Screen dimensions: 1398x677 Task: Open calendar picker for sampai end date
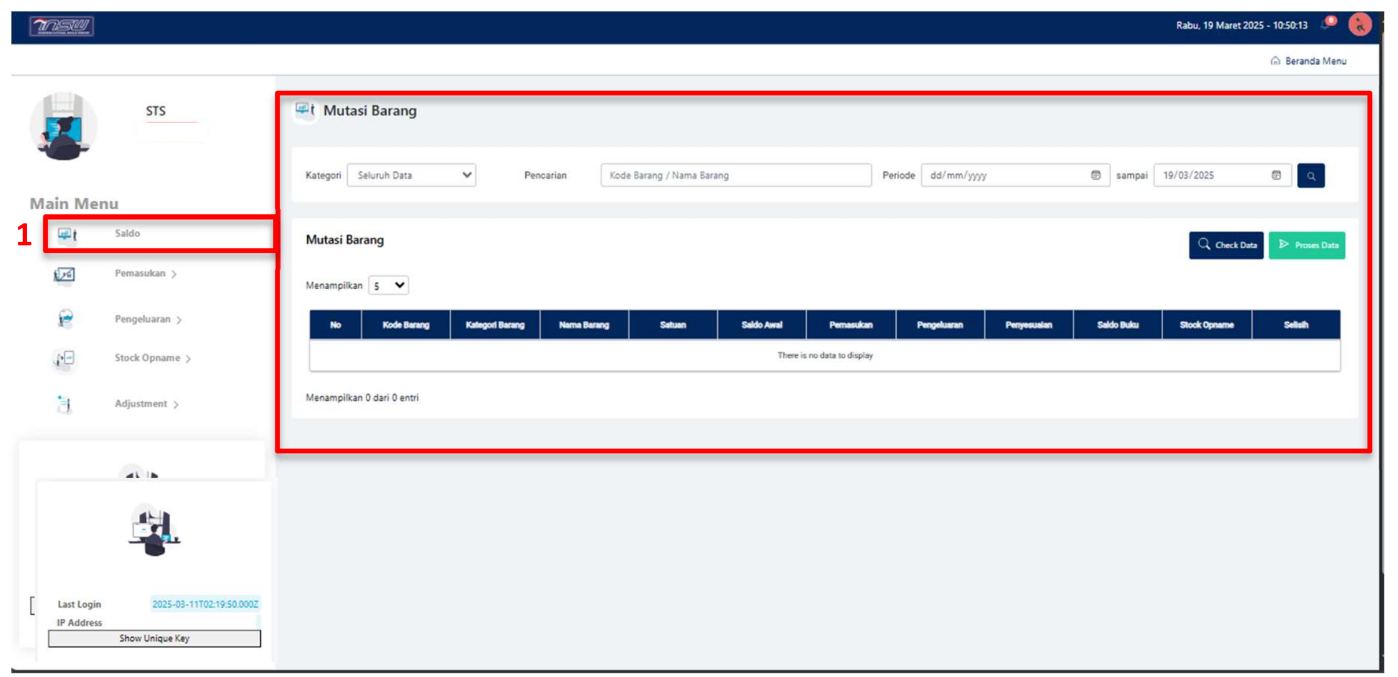(x=1276, y=175)
